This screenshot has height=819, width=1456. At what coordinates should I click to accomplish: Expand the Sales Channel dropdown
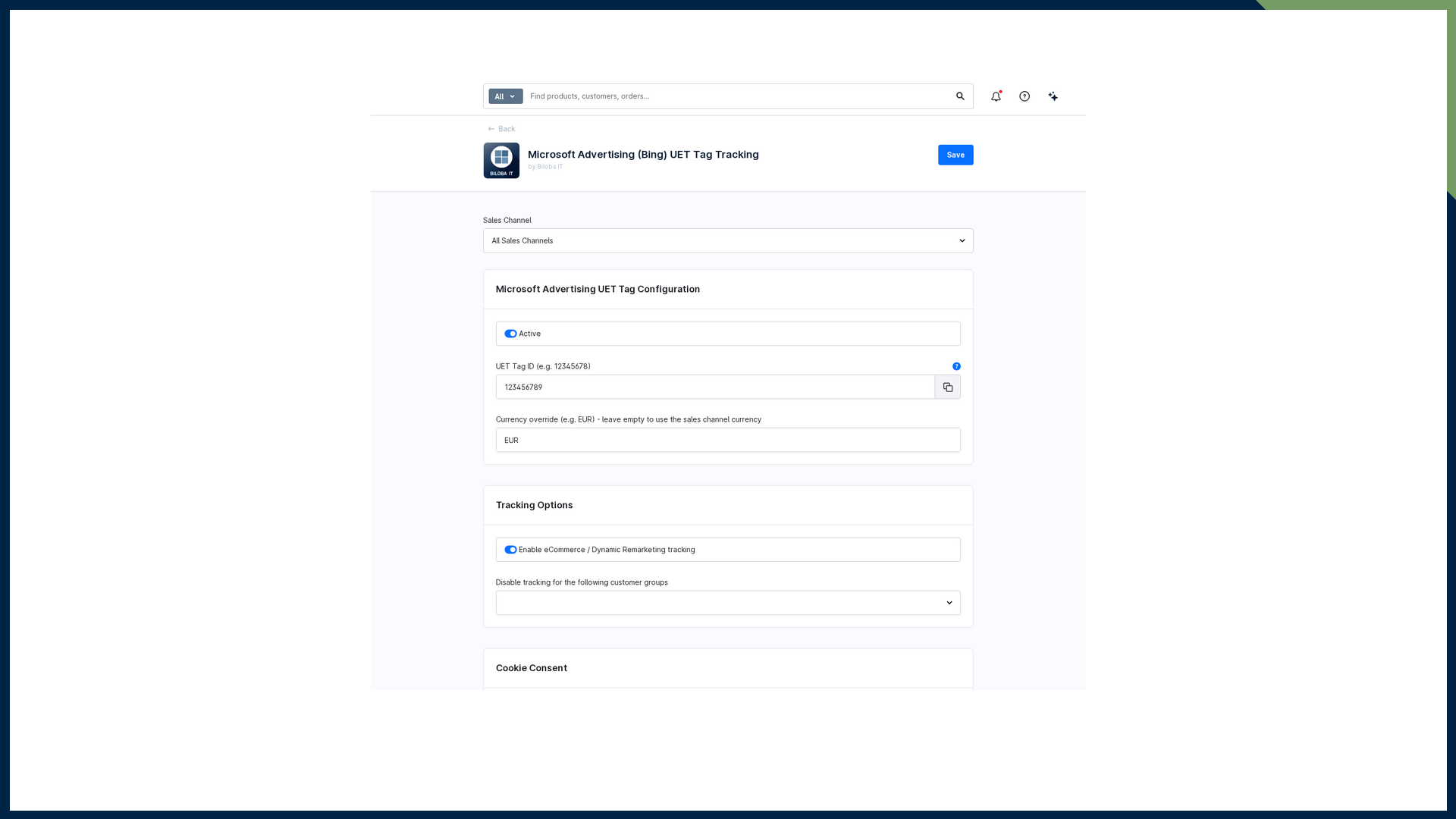point(727,241)
